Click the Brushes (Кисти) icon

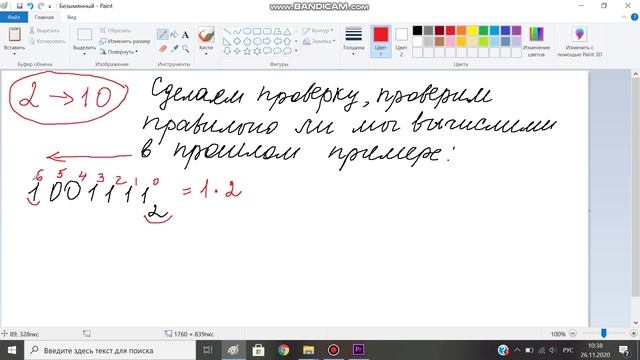pos(206,35)
